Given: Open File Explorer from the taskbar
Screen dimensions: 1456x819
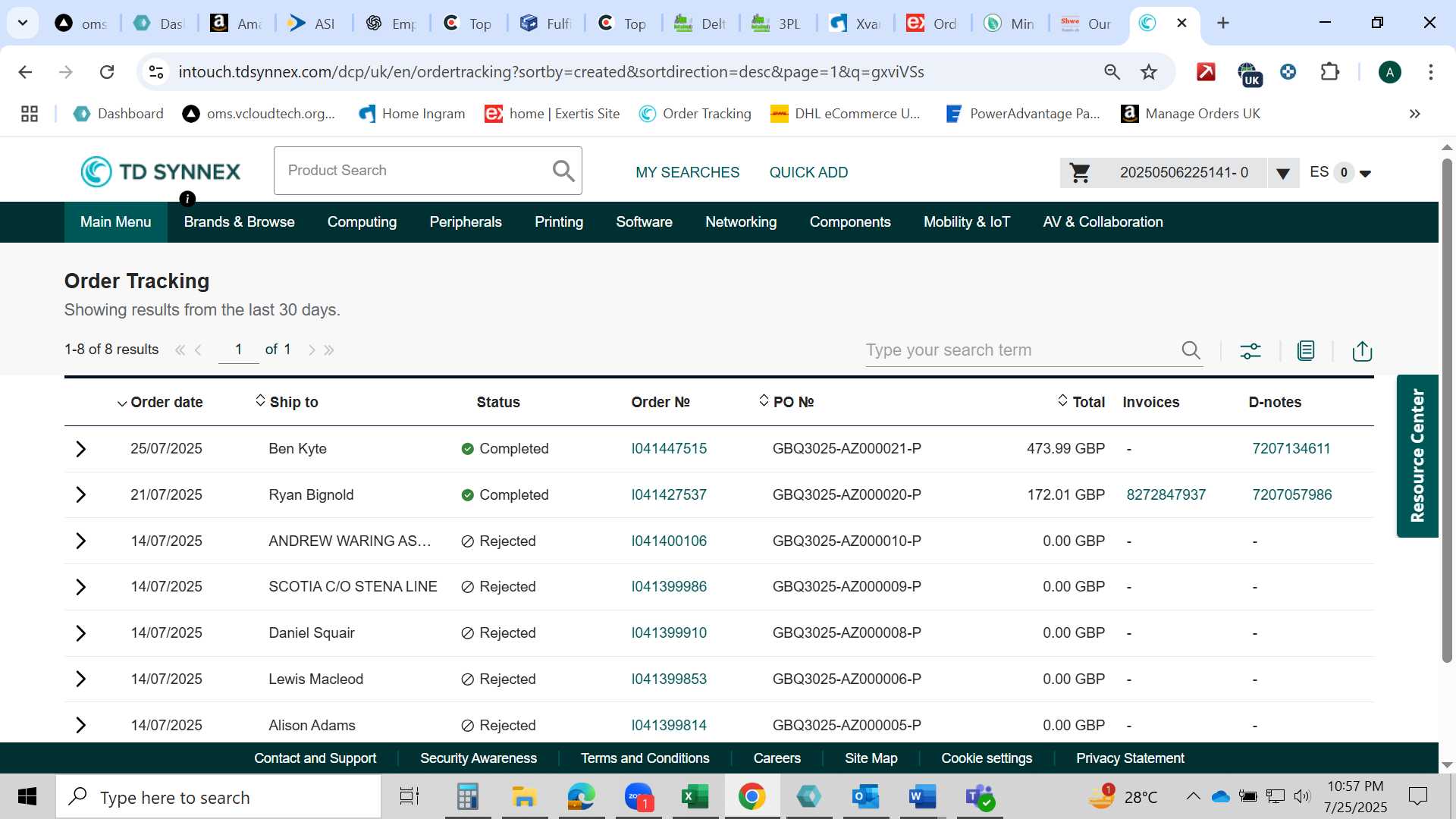Looking at the screenshot, I should click(524, 797).
